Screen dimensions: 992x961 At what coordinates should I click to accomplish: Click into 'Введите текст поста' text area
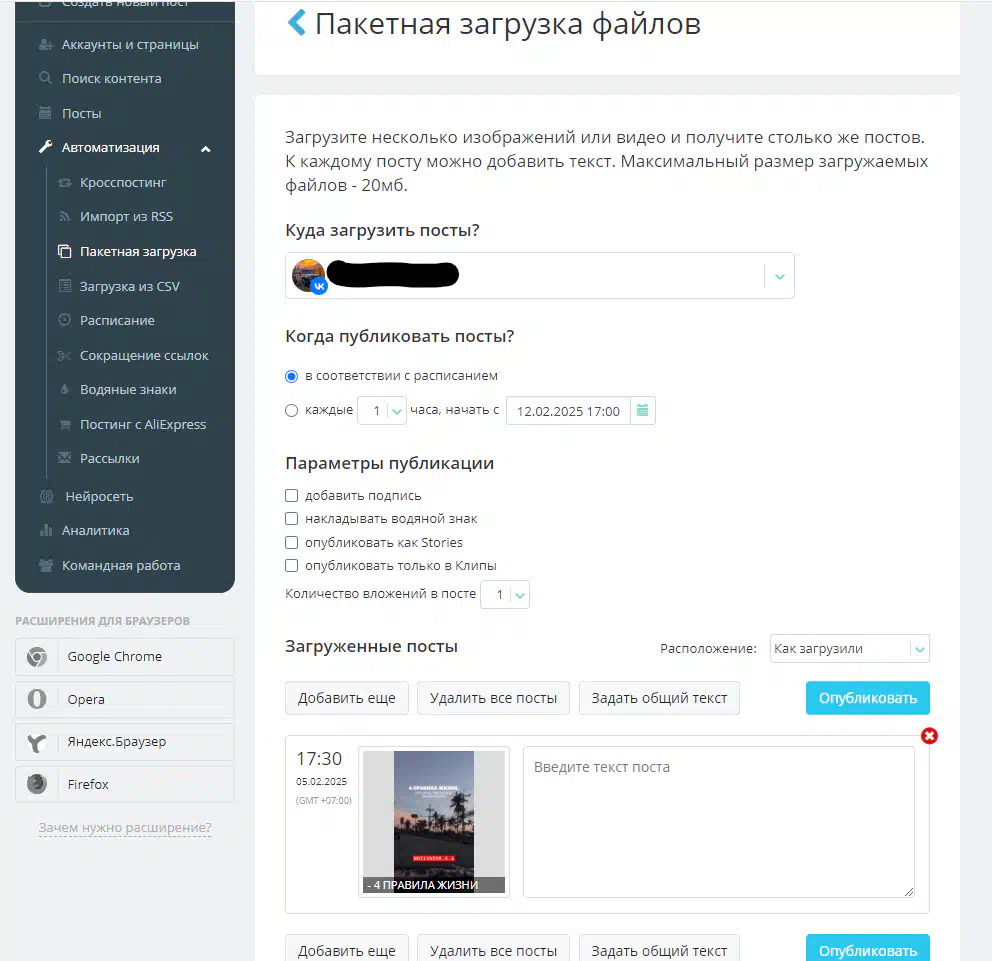point(718,822)
